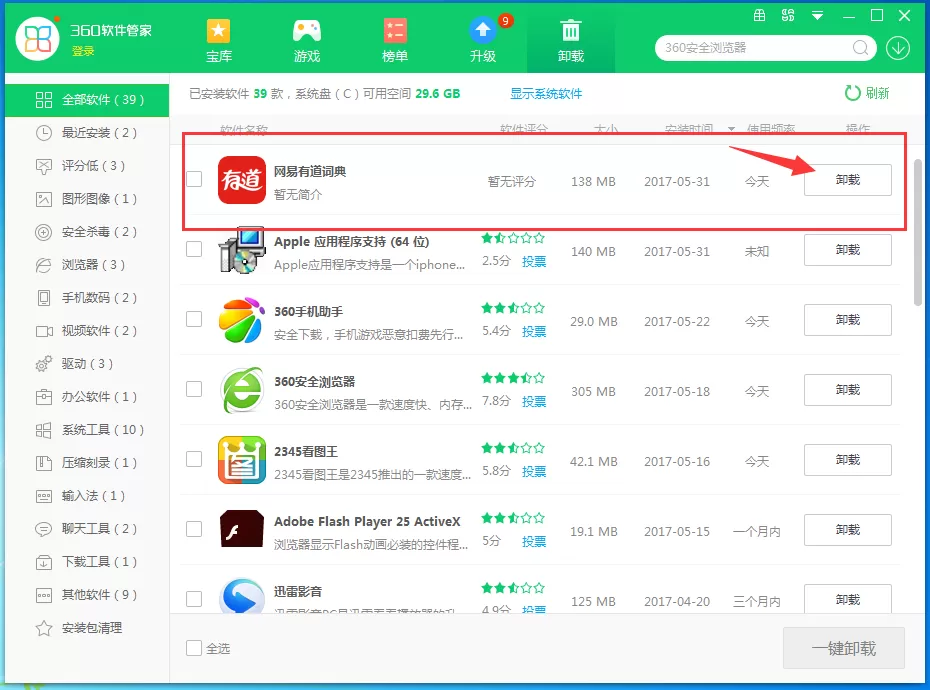The image size is (930, 690).
Task: Select 系统工具 (10) category
Action: pos(87,430)
